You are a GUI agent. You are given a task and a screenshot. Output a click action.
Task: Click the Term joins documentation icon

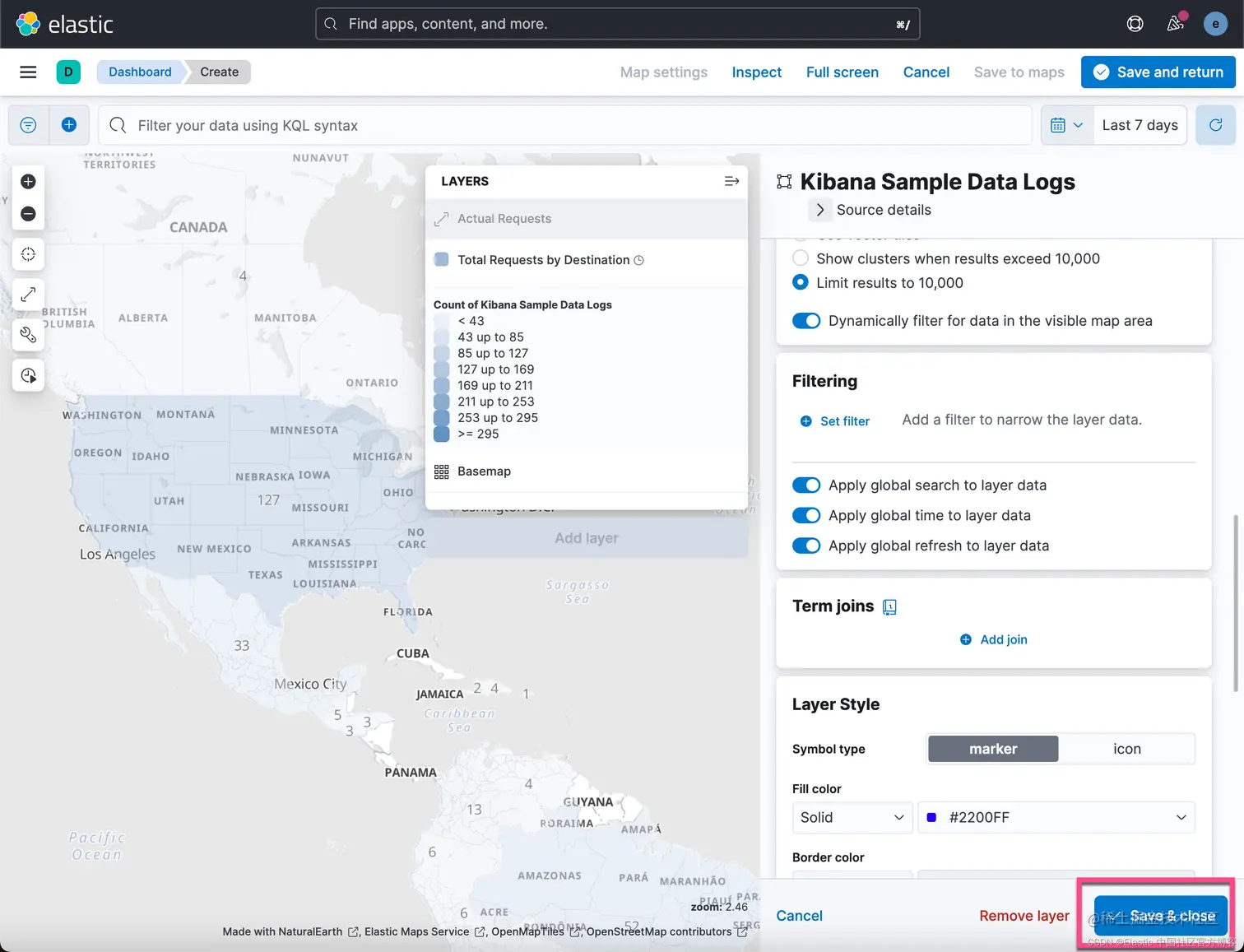(889, 607)
